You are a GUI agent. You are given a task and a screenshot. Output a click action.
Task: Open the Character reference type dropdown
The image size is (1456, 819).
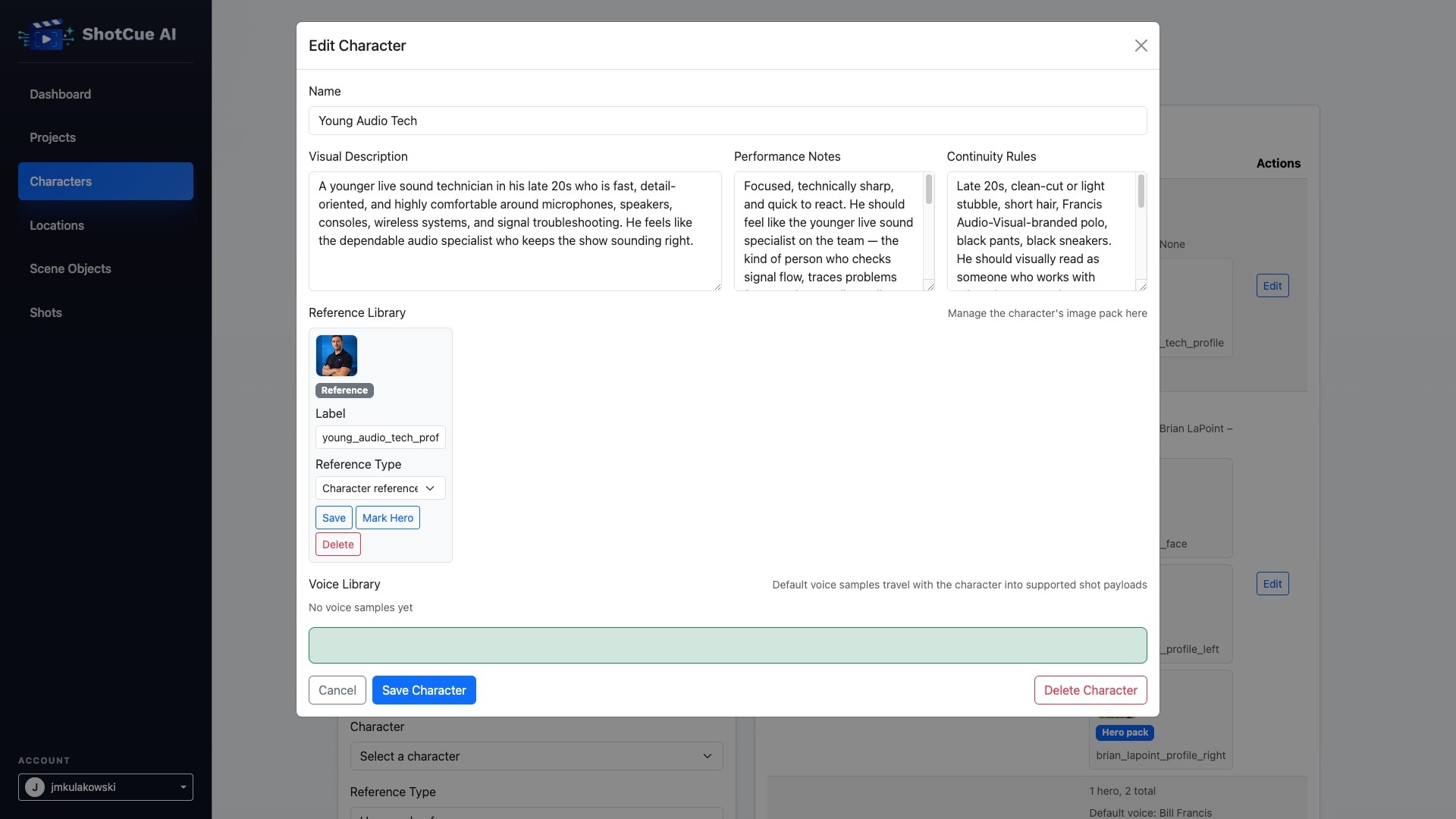tap(381, 488)
